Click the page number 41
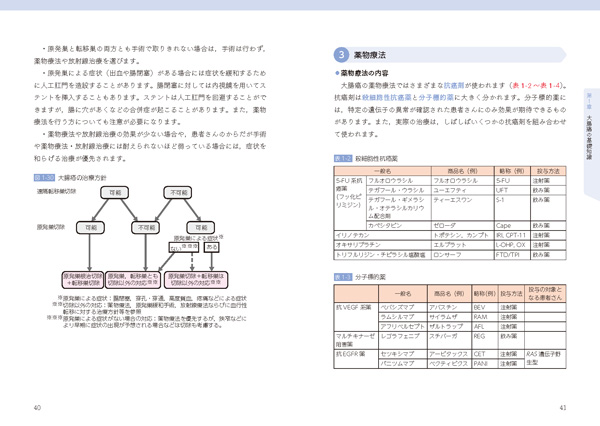Viewport: 600px width, 426px height. click(563, 406)
